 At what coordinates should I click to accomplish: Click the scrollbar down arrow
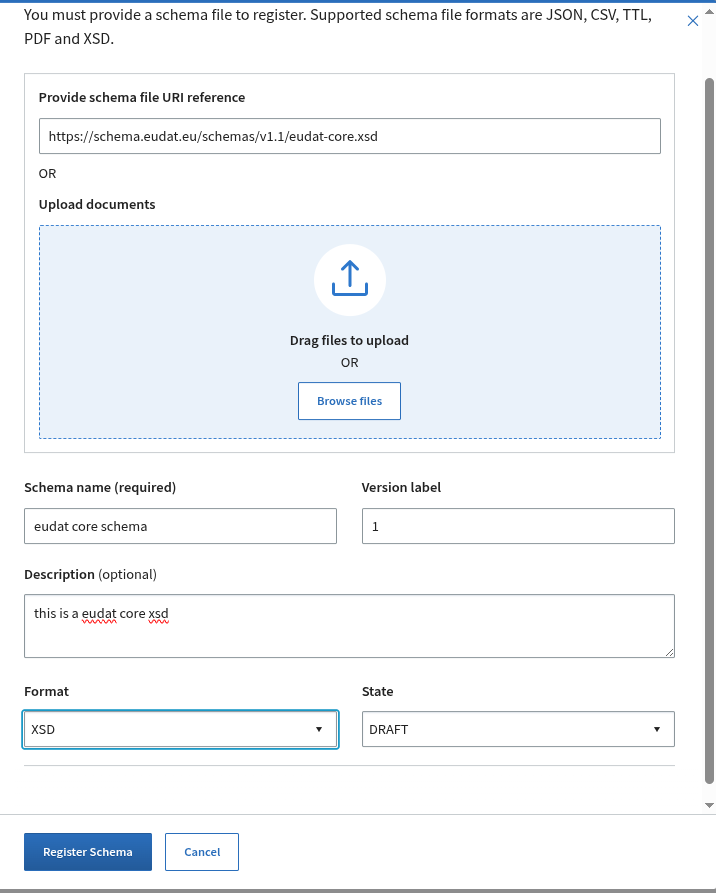709,805
